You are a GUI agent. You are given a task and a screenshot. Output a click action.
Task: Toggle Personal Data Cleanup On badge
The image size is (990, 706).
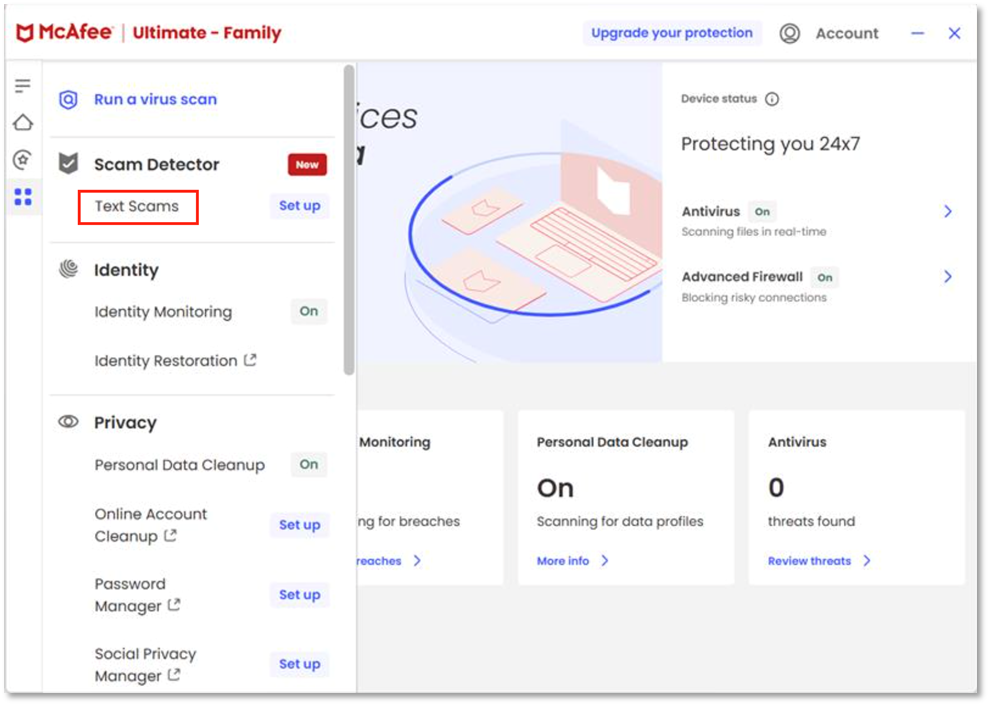(x=308, y=464)
